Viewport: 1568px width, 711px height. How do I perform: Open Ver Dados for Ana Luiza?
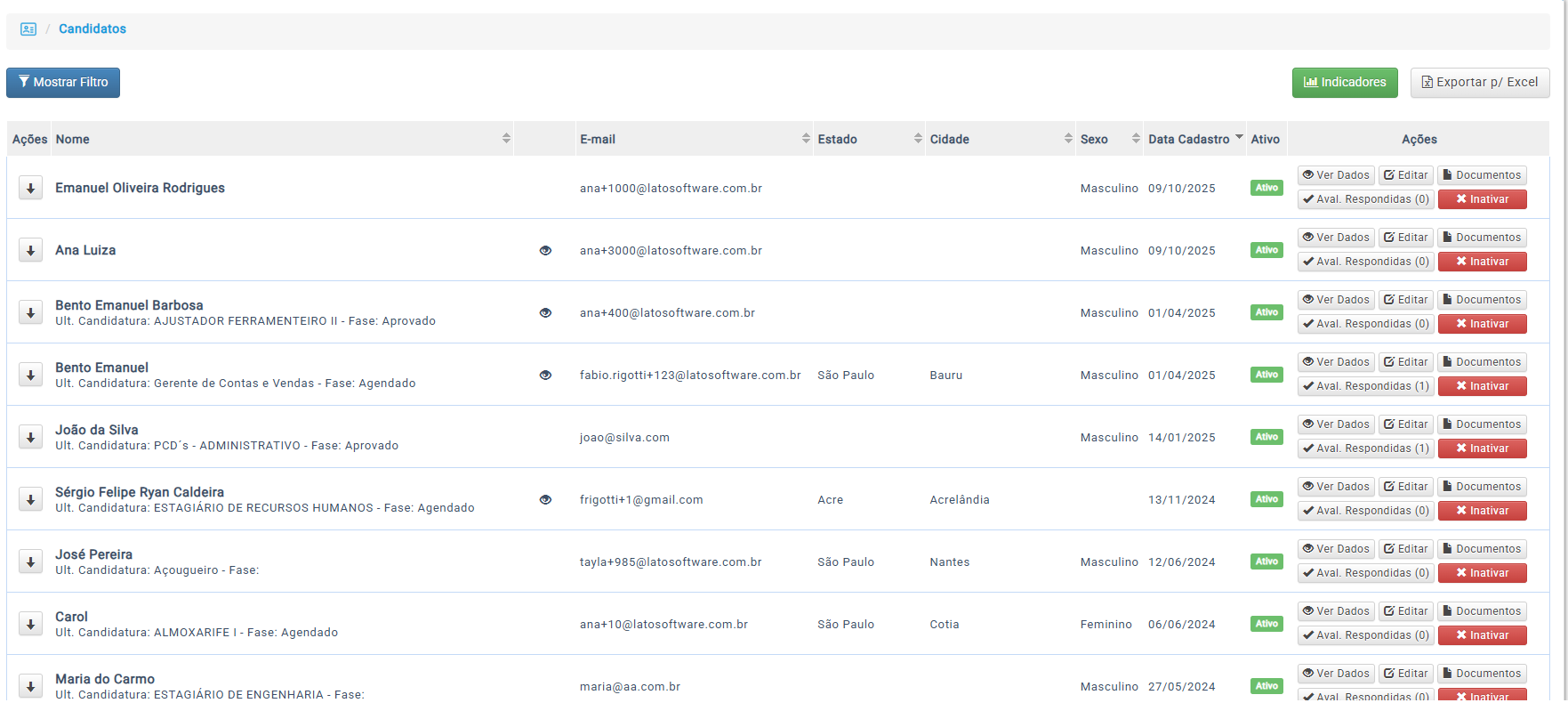(x=1335, y=238)
